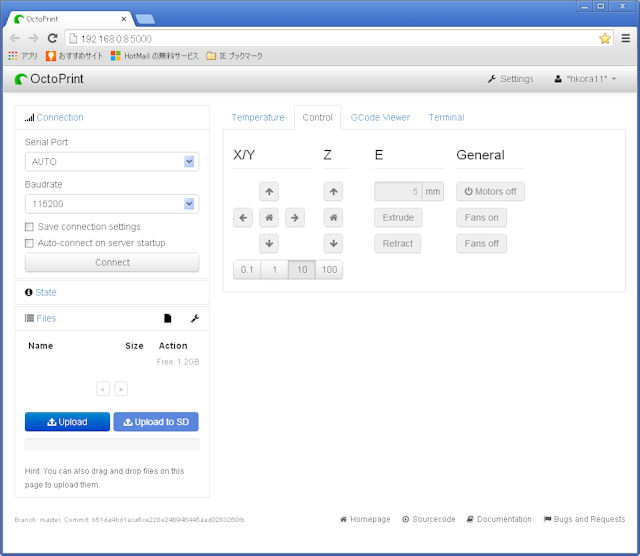This screenshot has height=556, width=640.
Task: Turn Motors off
Action: (490, 191)
